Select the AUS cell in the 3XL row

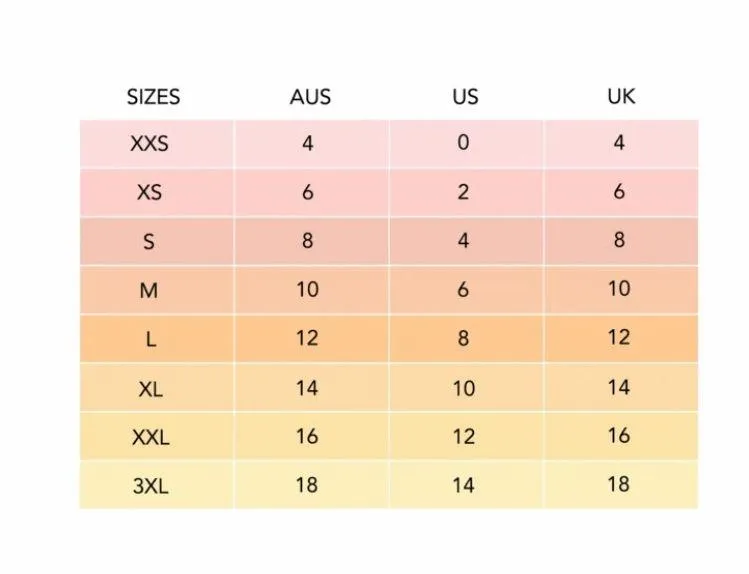[x=307, y=485]
